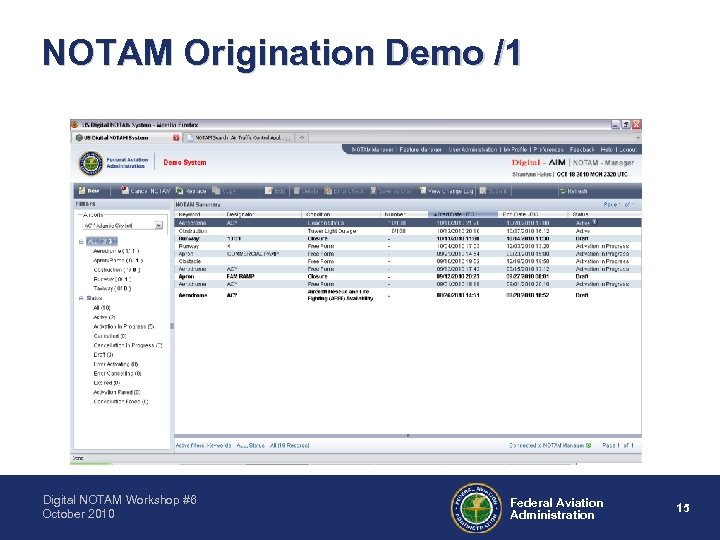This screenshot has width=720, height=540.
Task: Select the Aircraft Rescue and Fire Fighting row
Action: click(408, 295)
